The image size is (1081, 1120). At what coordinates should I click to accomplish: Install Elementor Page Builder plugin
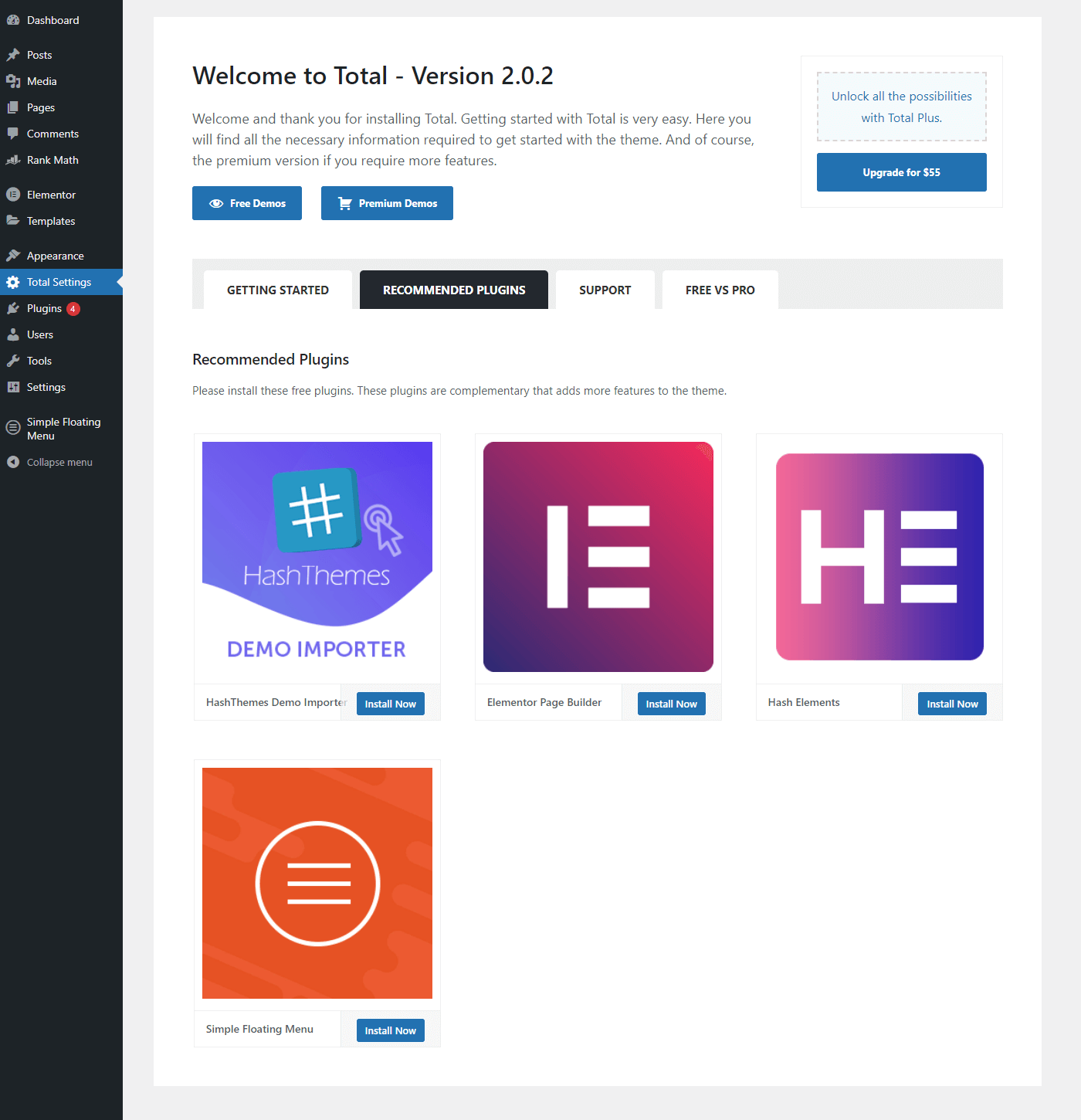coord(672,704)
